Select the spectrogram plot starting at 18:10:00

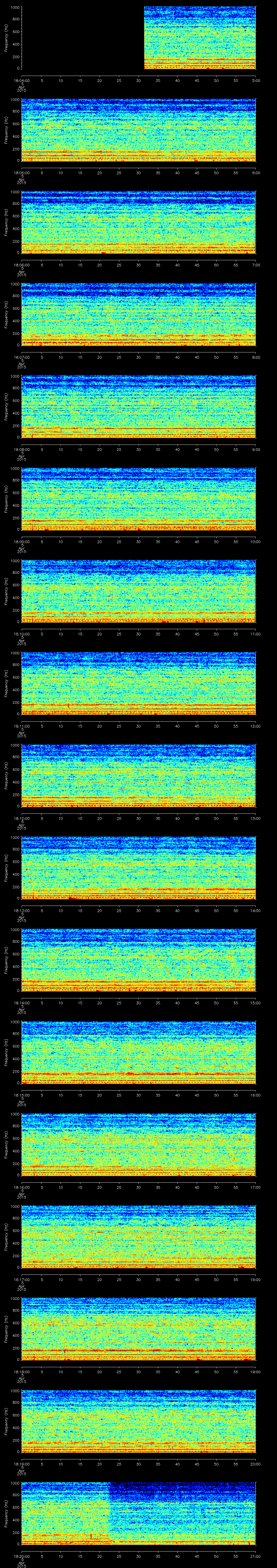(x=139, y=592)
